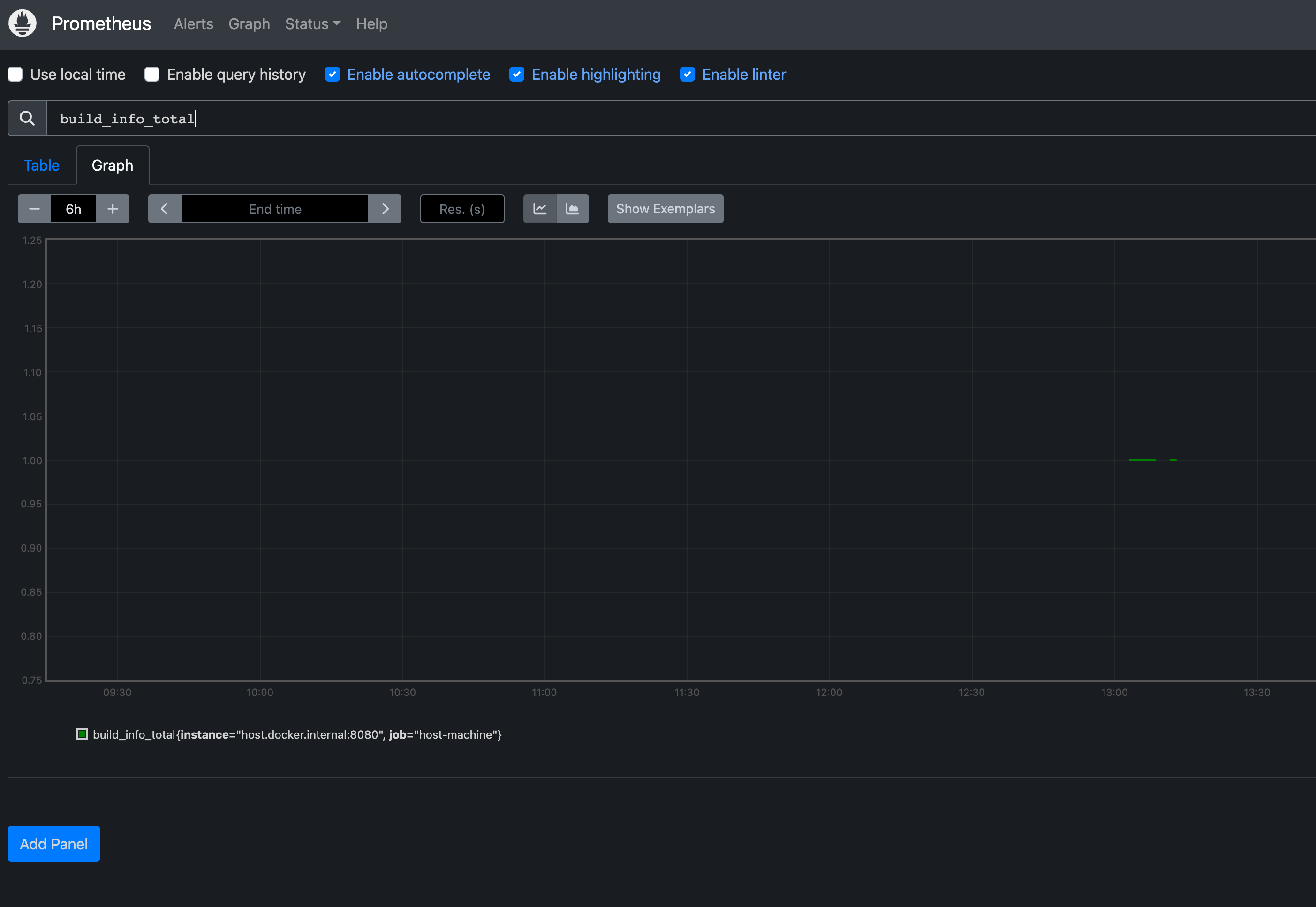Image resolution: width=1316 pixels, height=907 pixels.
Task: Click the Prometheus logo icon
Action: pos(22,23)
